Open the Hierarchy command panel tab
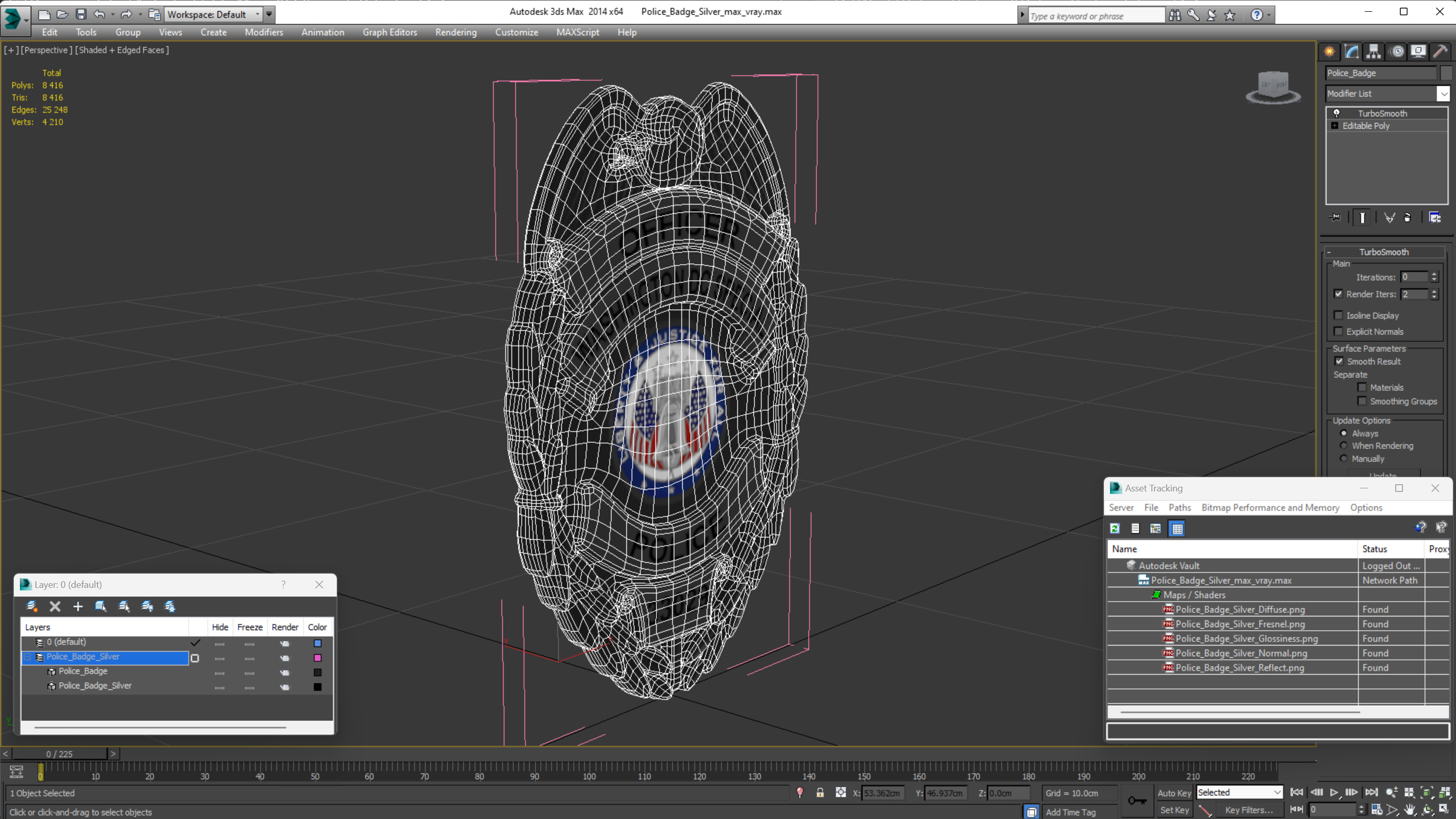 pos(1373,52)
